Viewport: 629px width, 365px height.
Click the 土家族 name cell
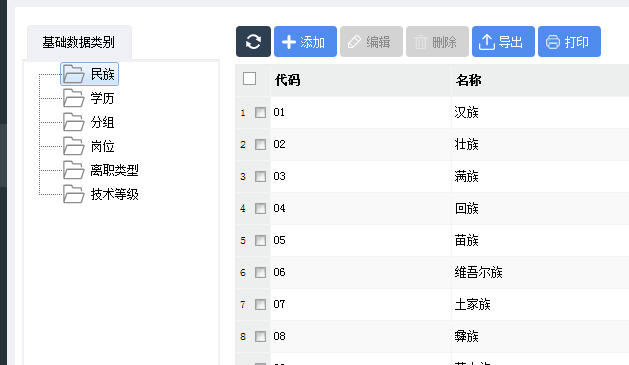(x=540, y=304)
